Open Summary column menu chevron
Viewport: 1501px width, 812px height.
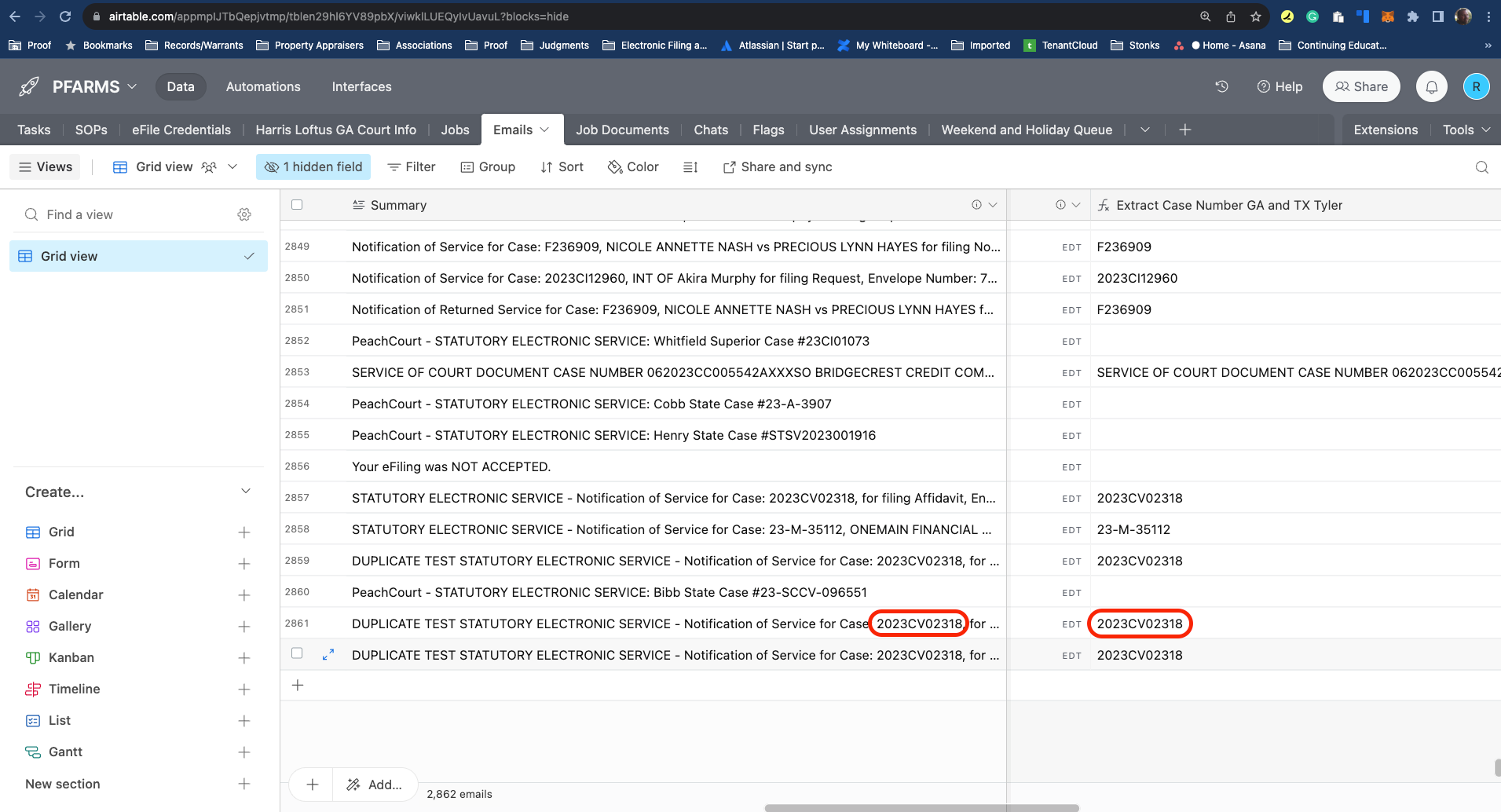point(993,205)
